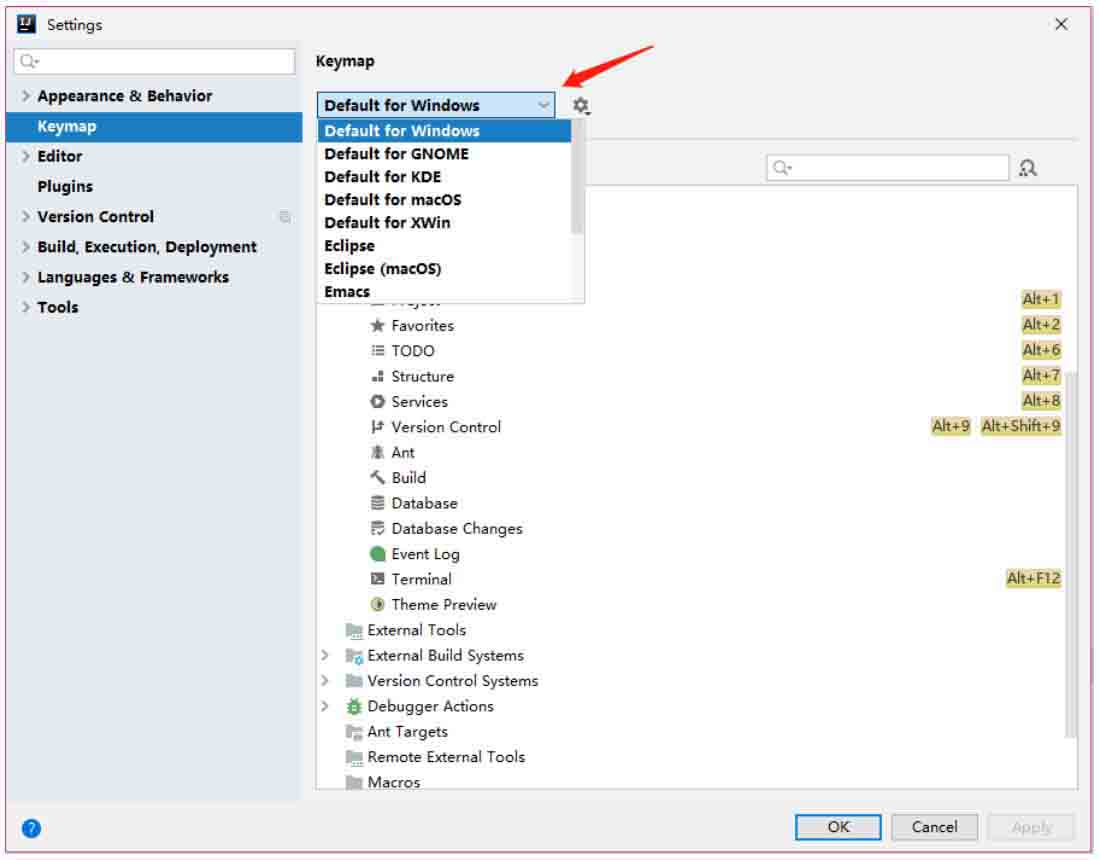1099x860 pixels.
Task: Select the Alt+9 shortcut label
Action: (x=950, y=426)
